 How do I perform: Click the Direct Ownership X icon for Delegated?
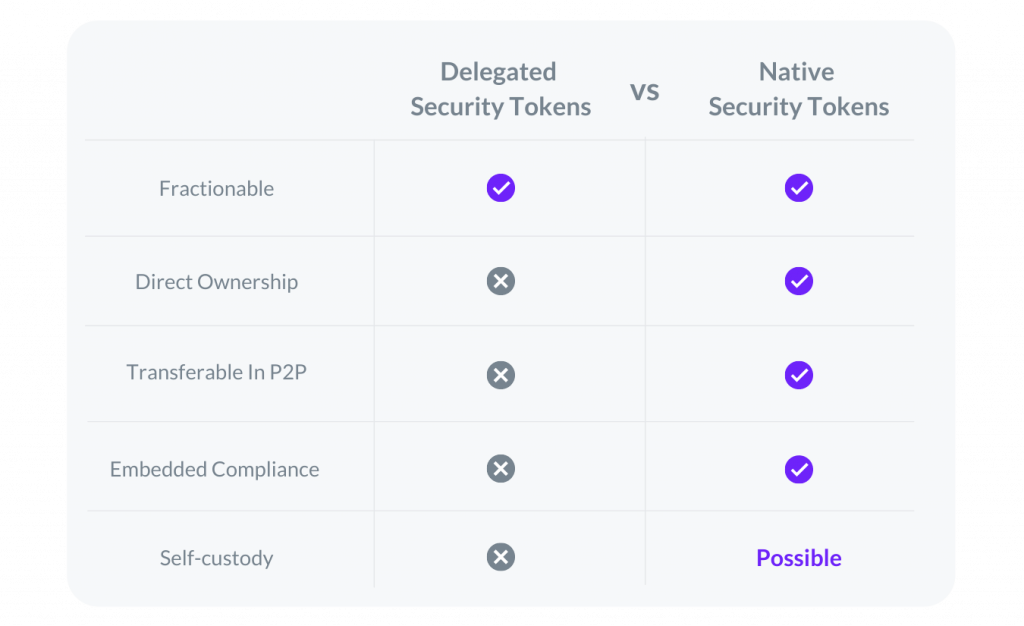point(501,281)
